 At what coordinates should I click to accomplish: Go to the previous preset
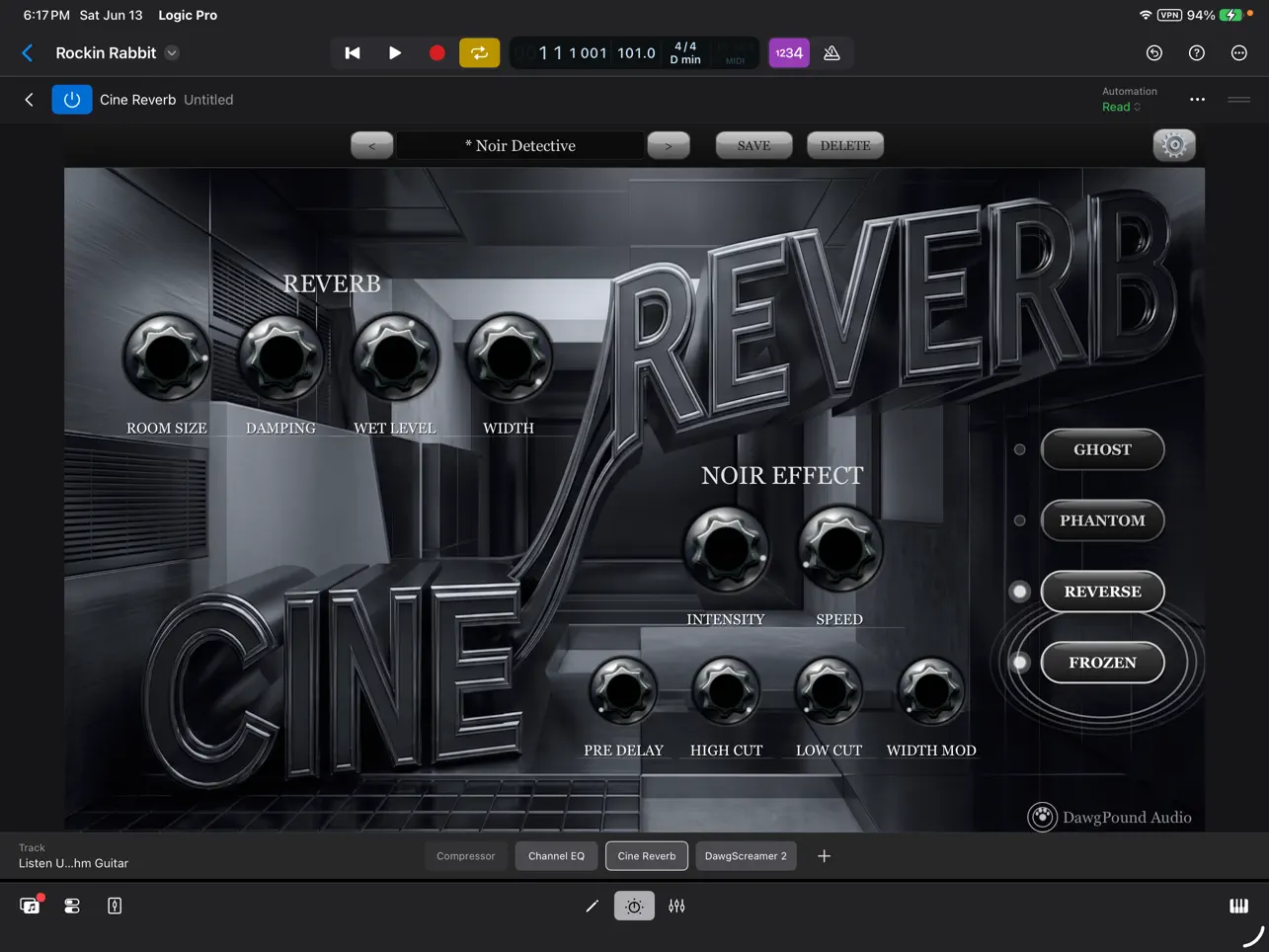[372, 145]
